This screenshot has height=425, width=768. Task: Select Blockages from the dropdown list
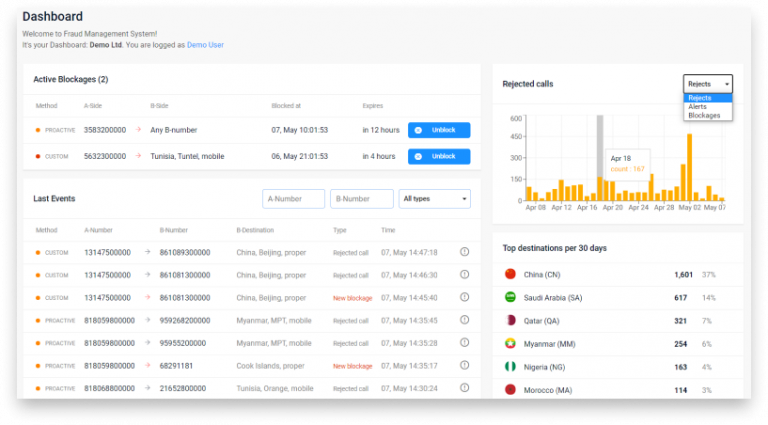coord(703,115)
